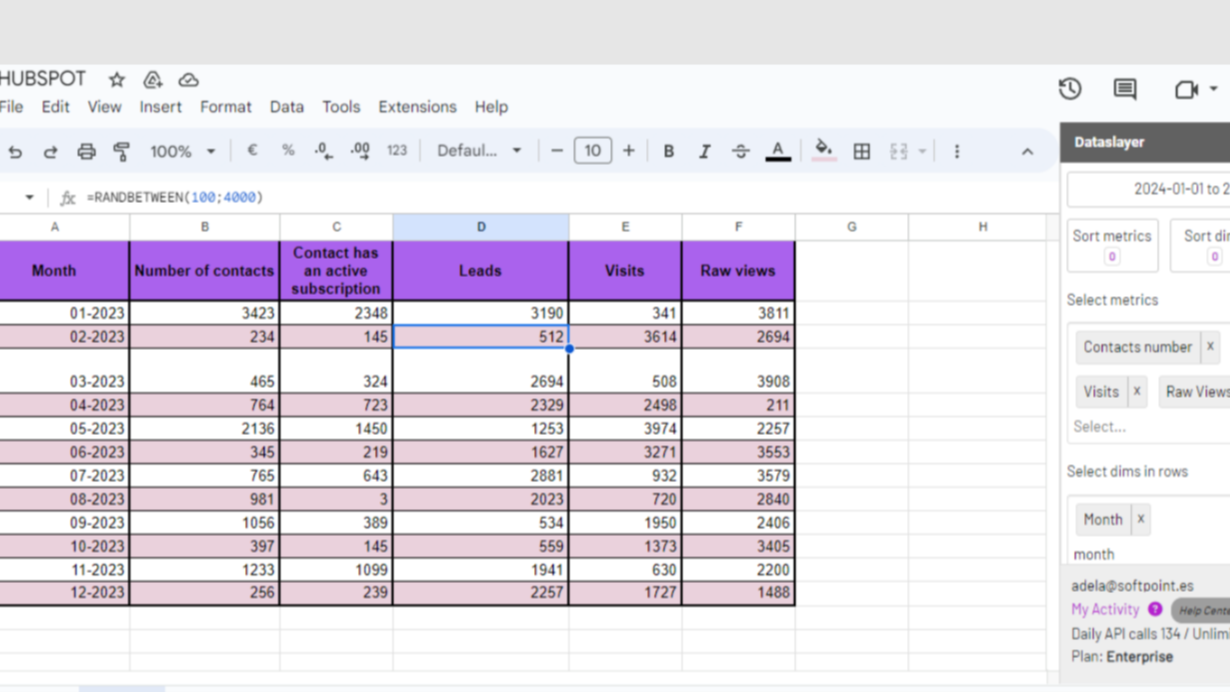1230x692 pixels.
Task: Click the borders icon in toolbar
Action: 861,152
